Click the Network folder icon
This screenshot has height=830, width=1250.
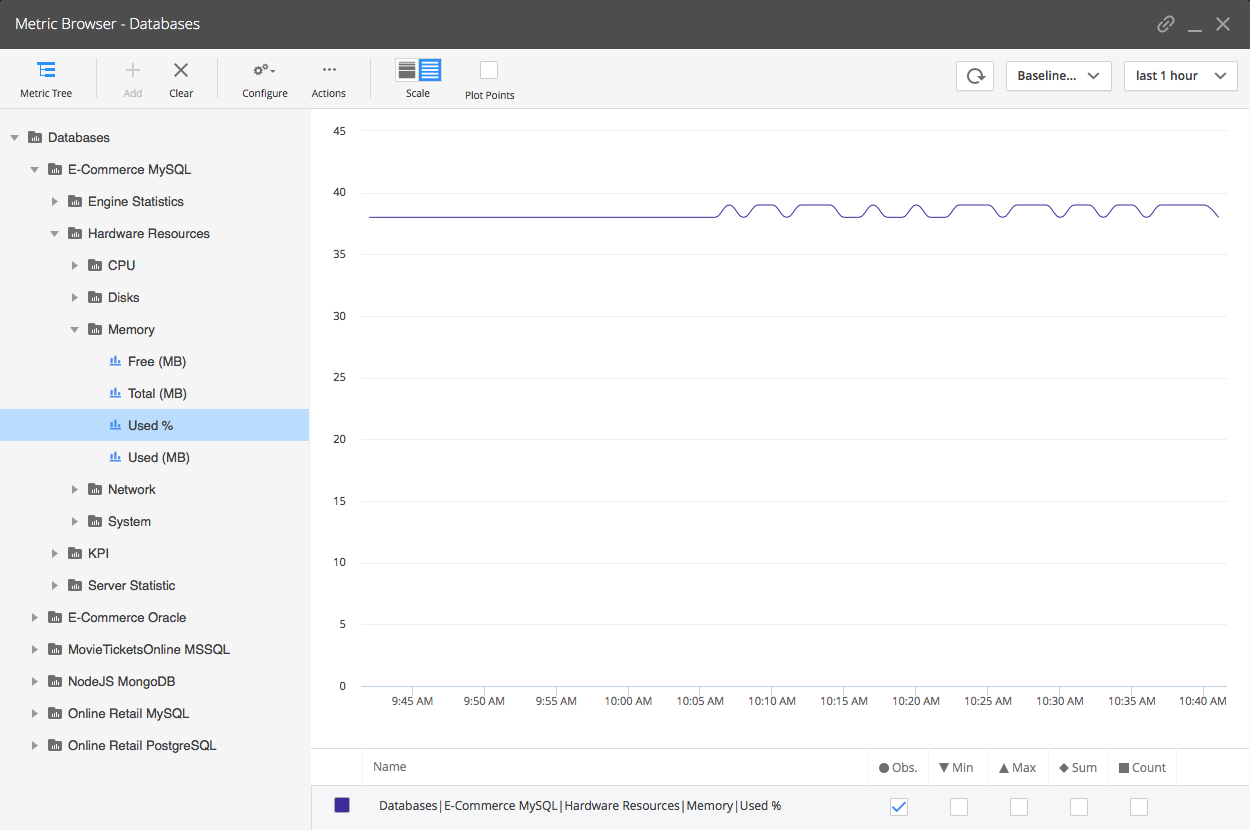(x=95, y=489)
